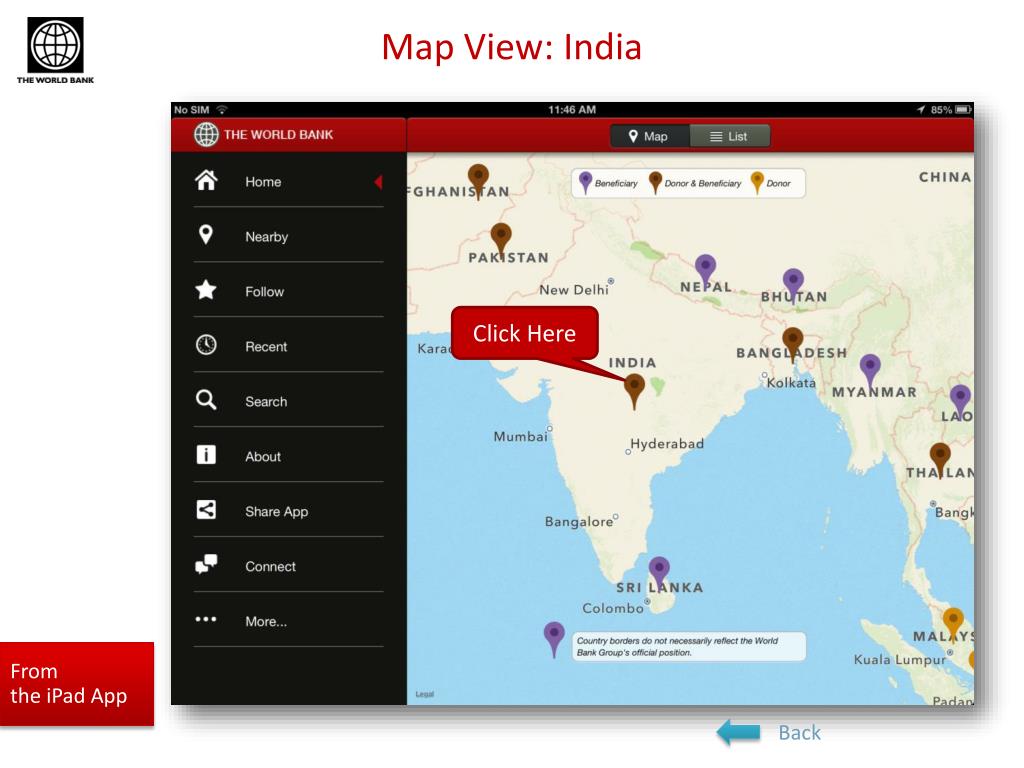Select the Malaysia orange map pin

pos(953,624)
